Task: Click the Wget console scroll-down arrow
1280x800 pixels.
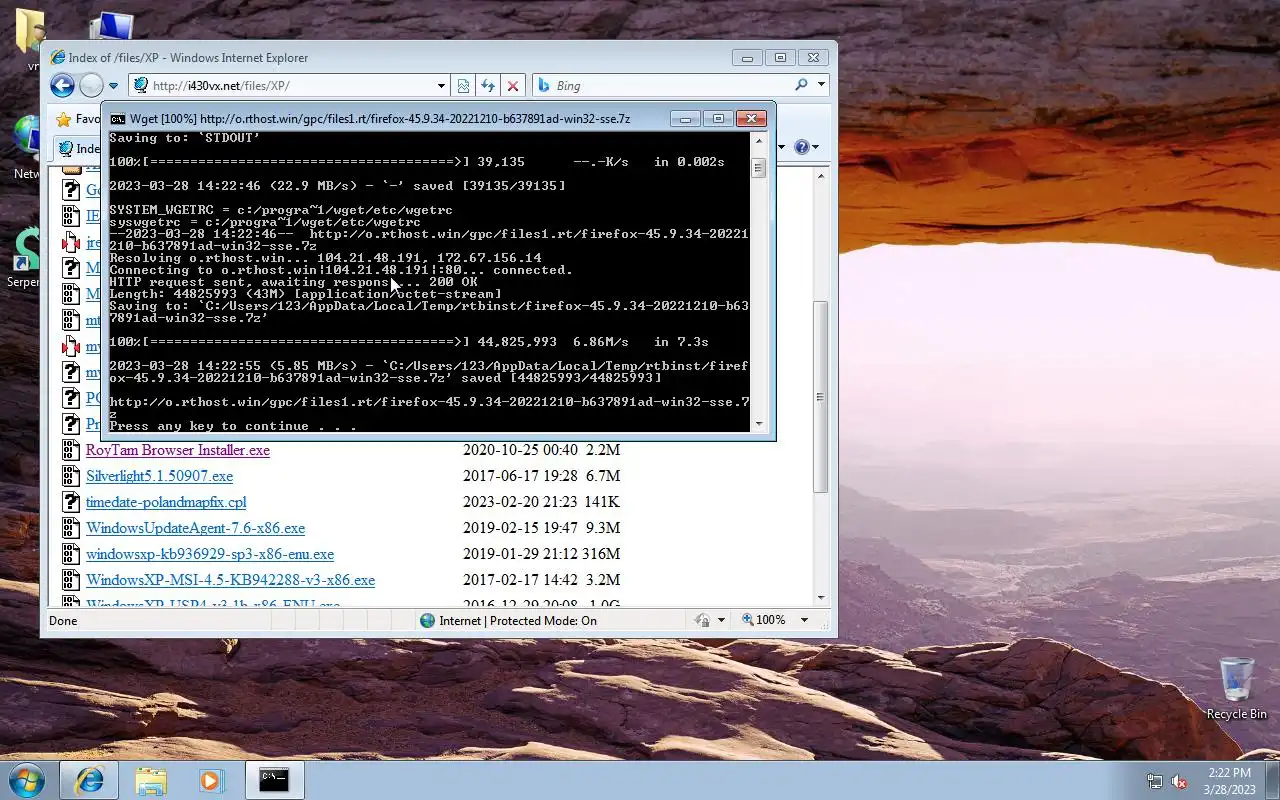Action: click(x=758, y=424)
